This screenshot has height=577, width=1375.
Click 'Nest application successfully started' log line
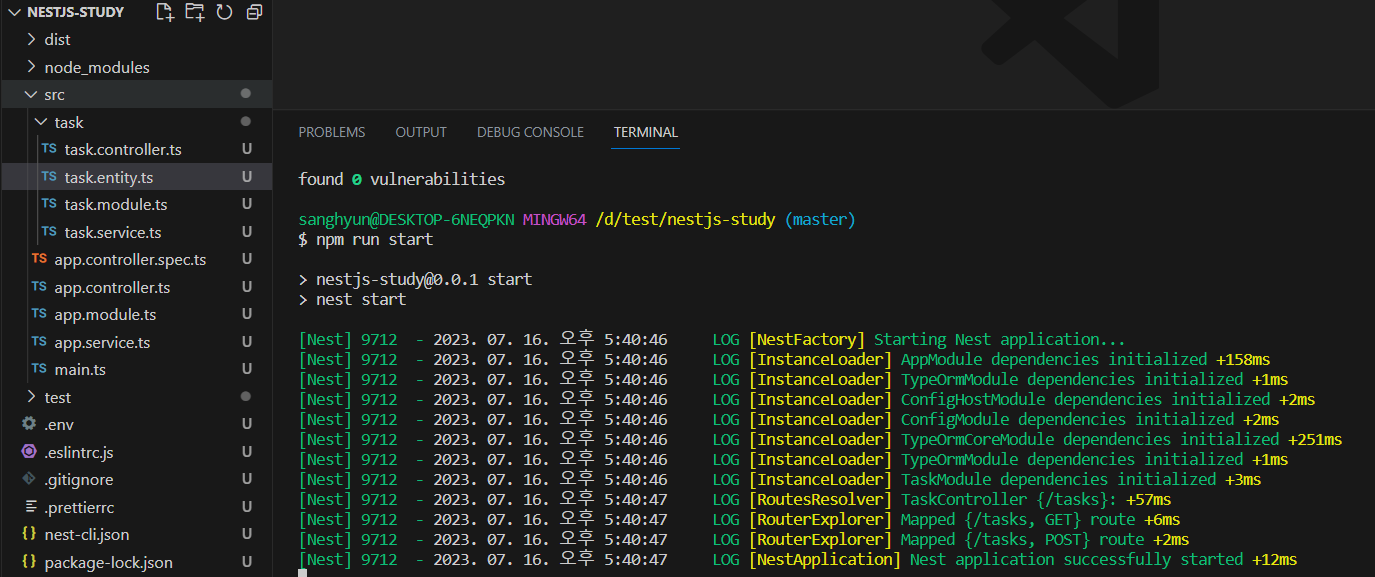pyautogui.click(x=1076, y=560)
